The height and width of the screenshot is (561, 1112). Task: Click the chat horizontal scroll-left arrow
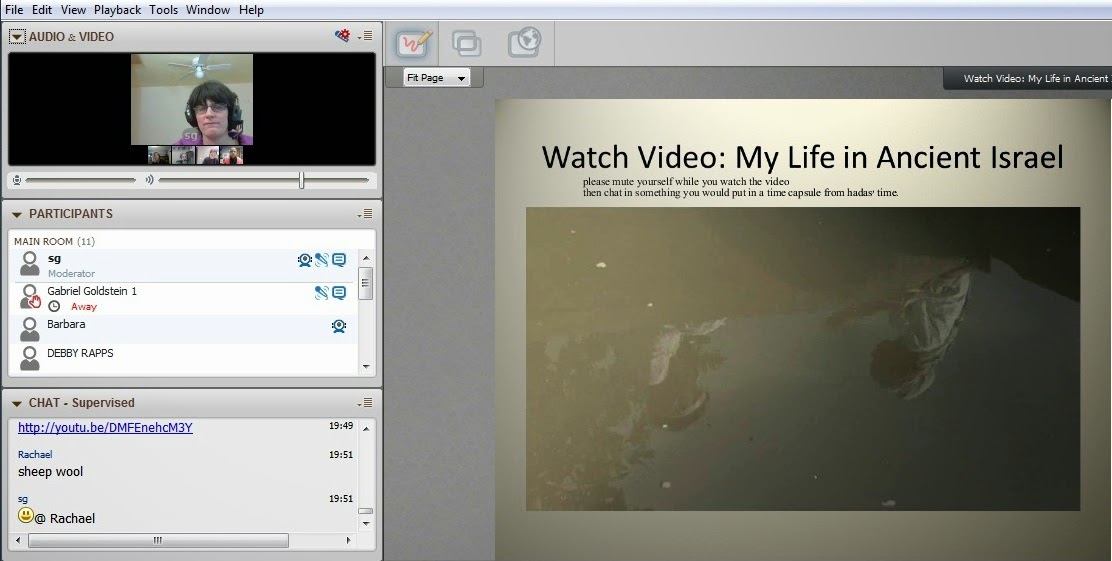tap(20, 540)
